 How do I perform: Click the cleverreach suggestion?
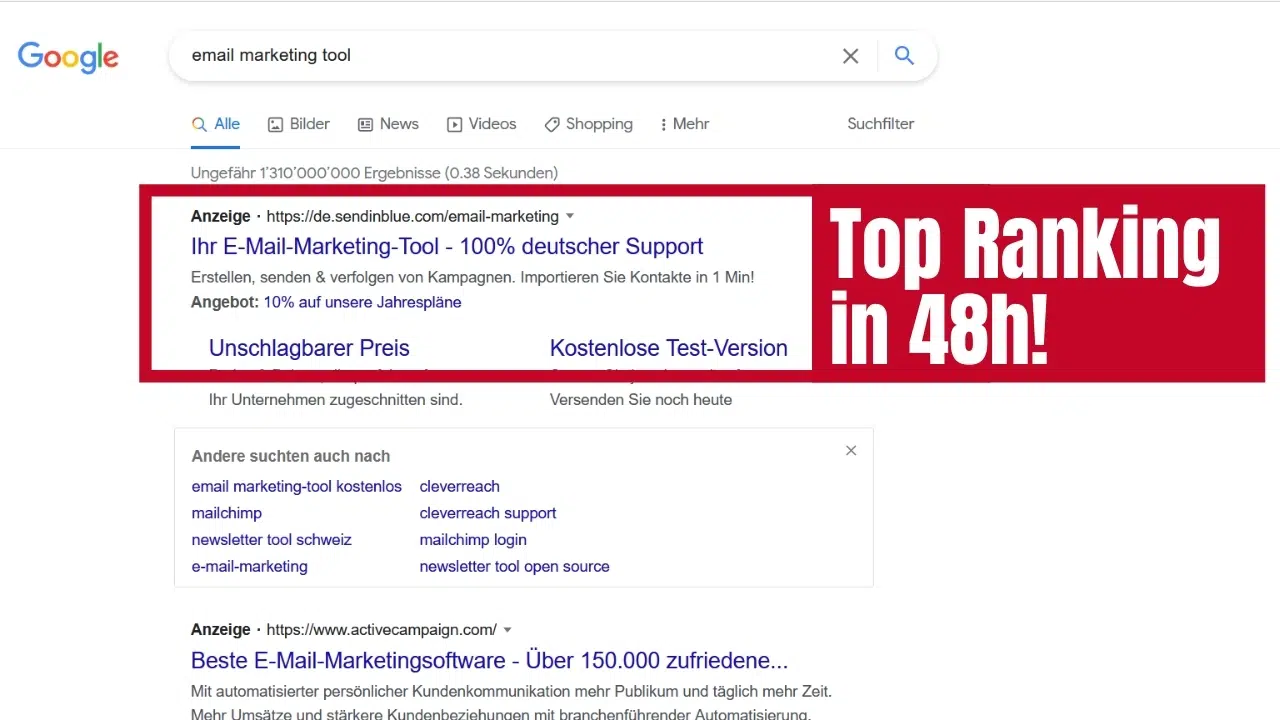[460, 487]
